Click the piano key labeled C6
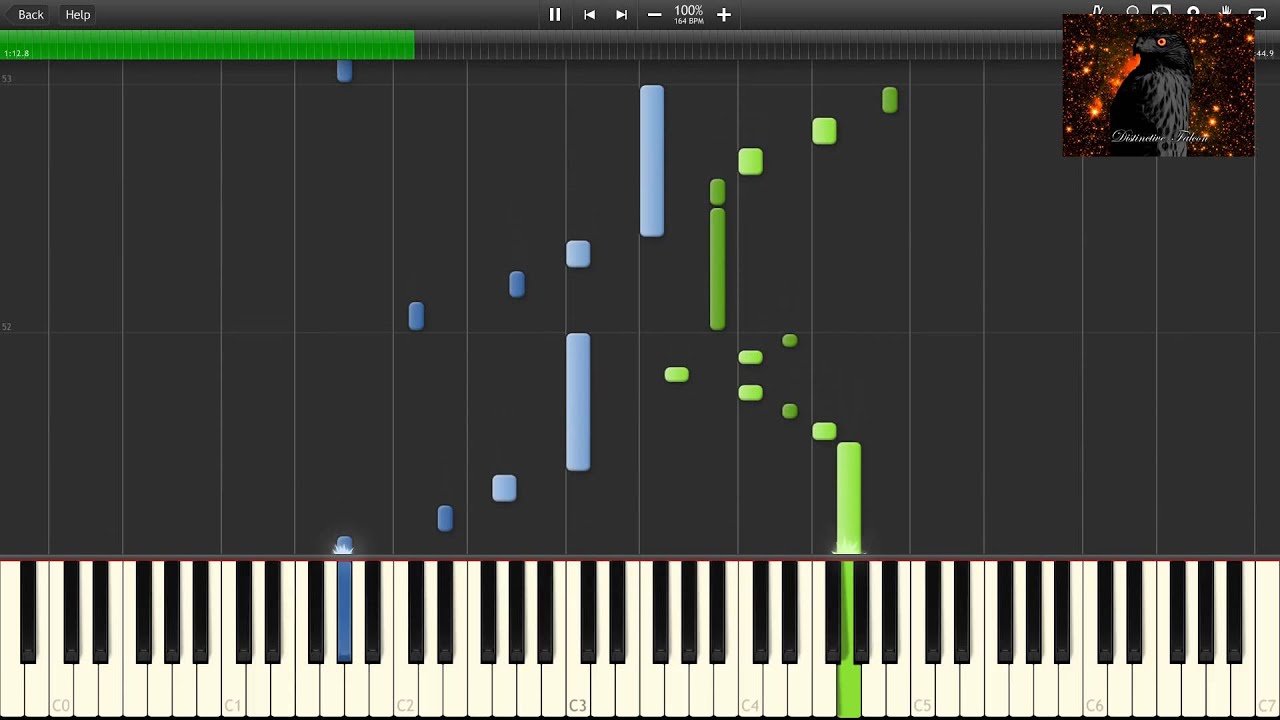 click(1094, 690)
